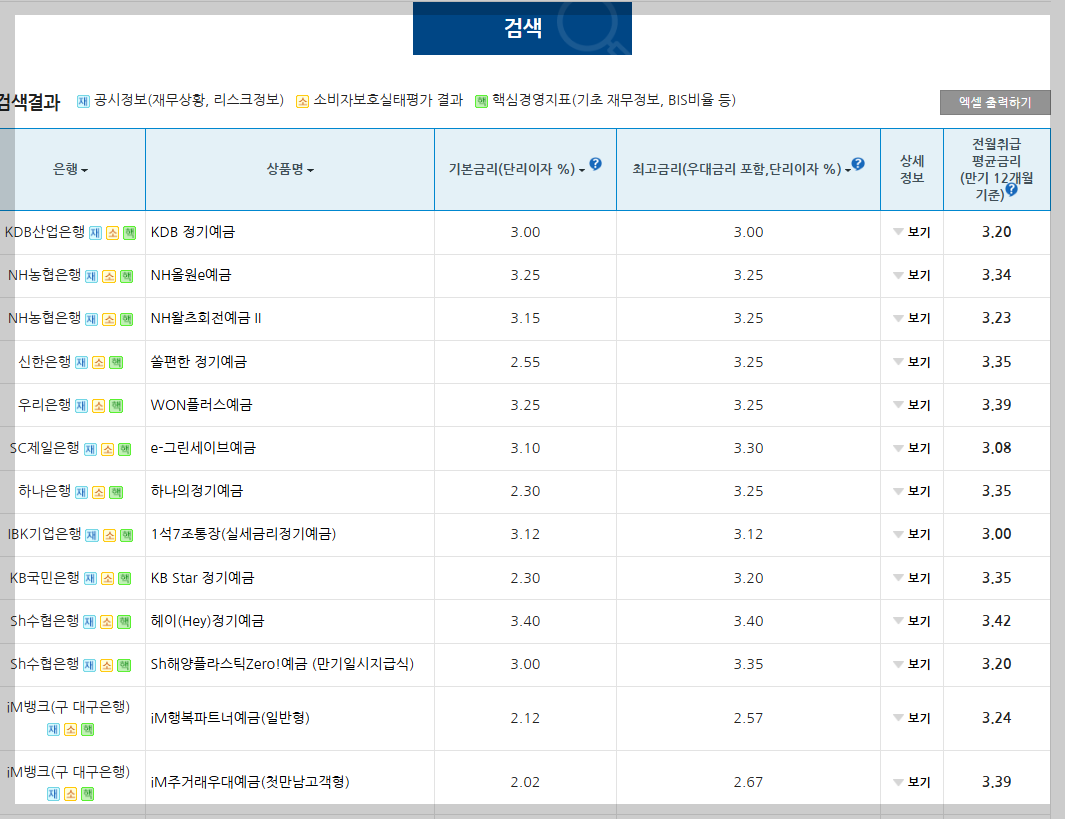
Task: Open 재 icon in Sh해양플라스틱Zero!예금 row
Action: [x=90, y=665]
